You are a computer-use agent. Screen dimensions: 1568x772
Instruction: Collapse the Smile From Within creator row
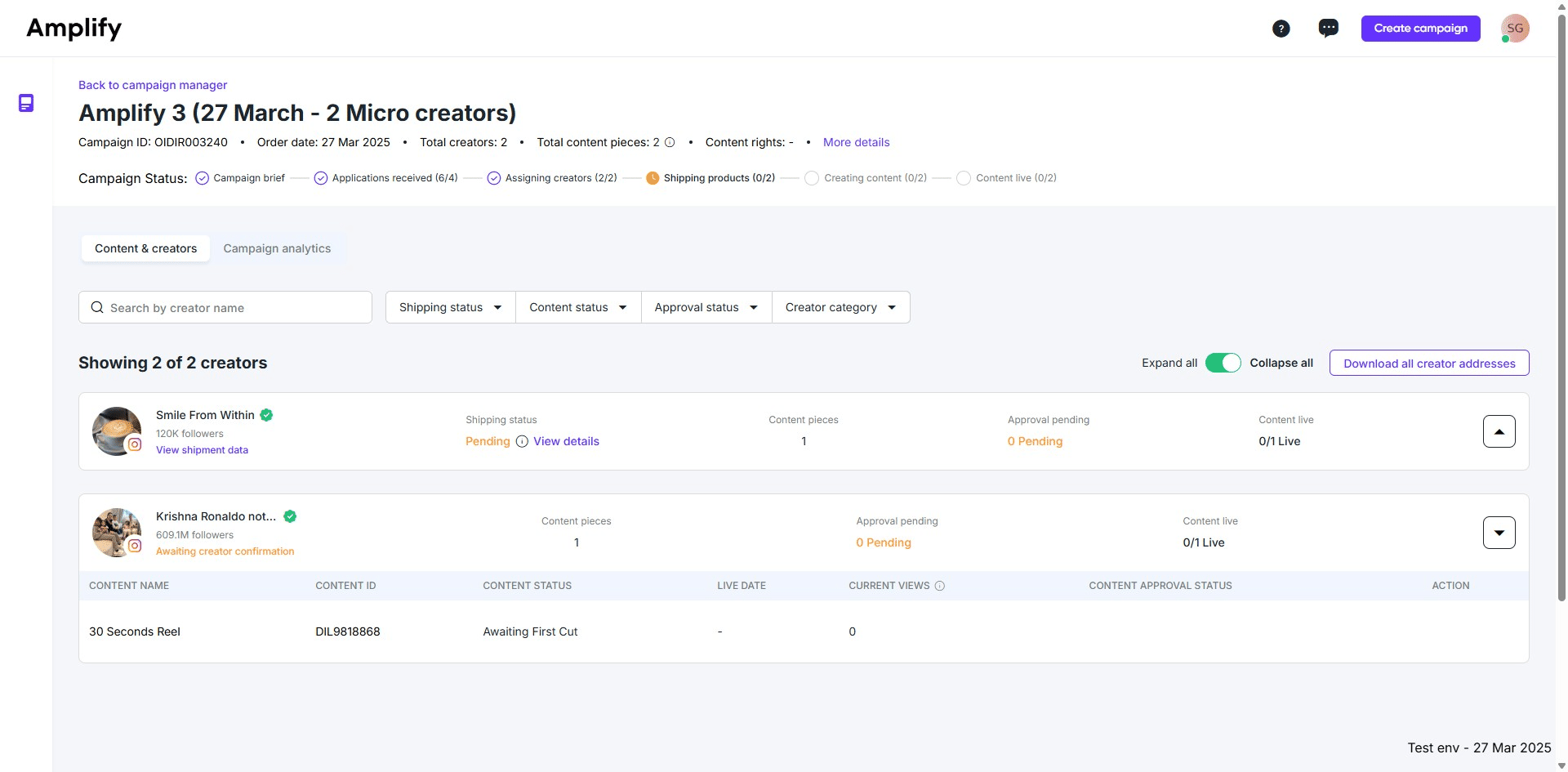tap(1499, 431)
